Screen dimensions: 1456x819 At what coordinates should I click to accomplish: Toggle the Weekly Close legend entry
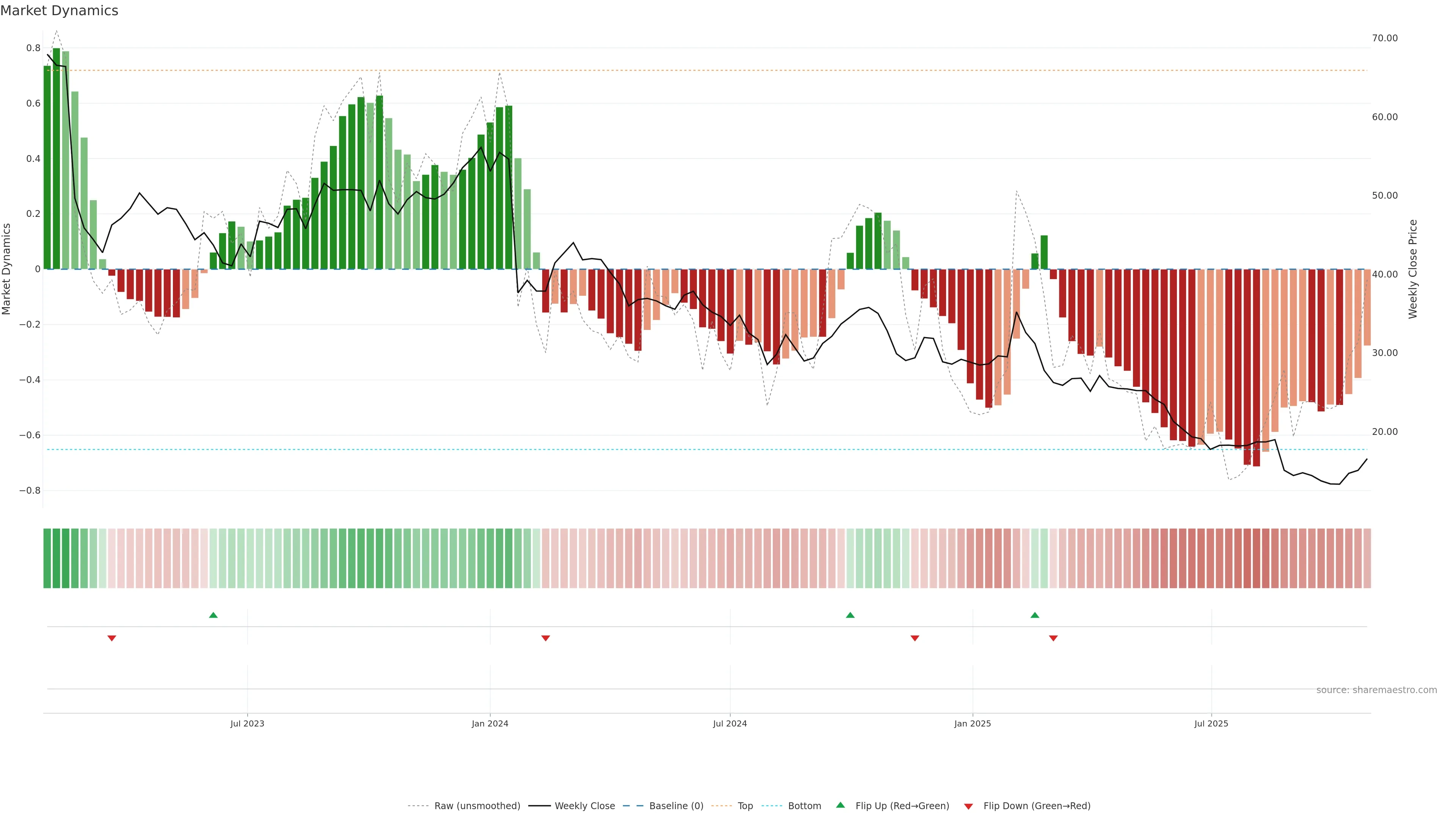(x=584, y=806)
